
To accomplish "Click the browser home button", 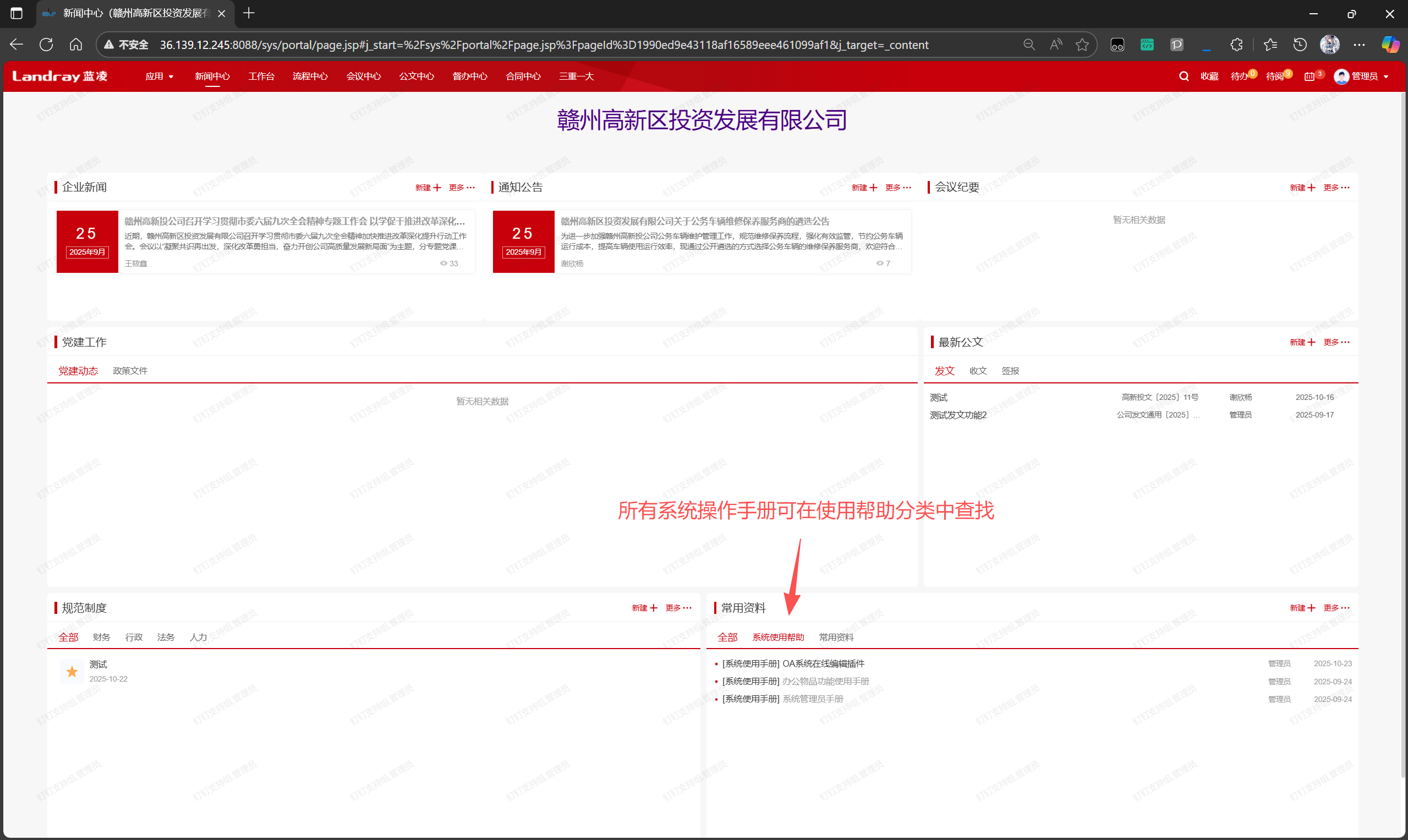I will point(76,45).
